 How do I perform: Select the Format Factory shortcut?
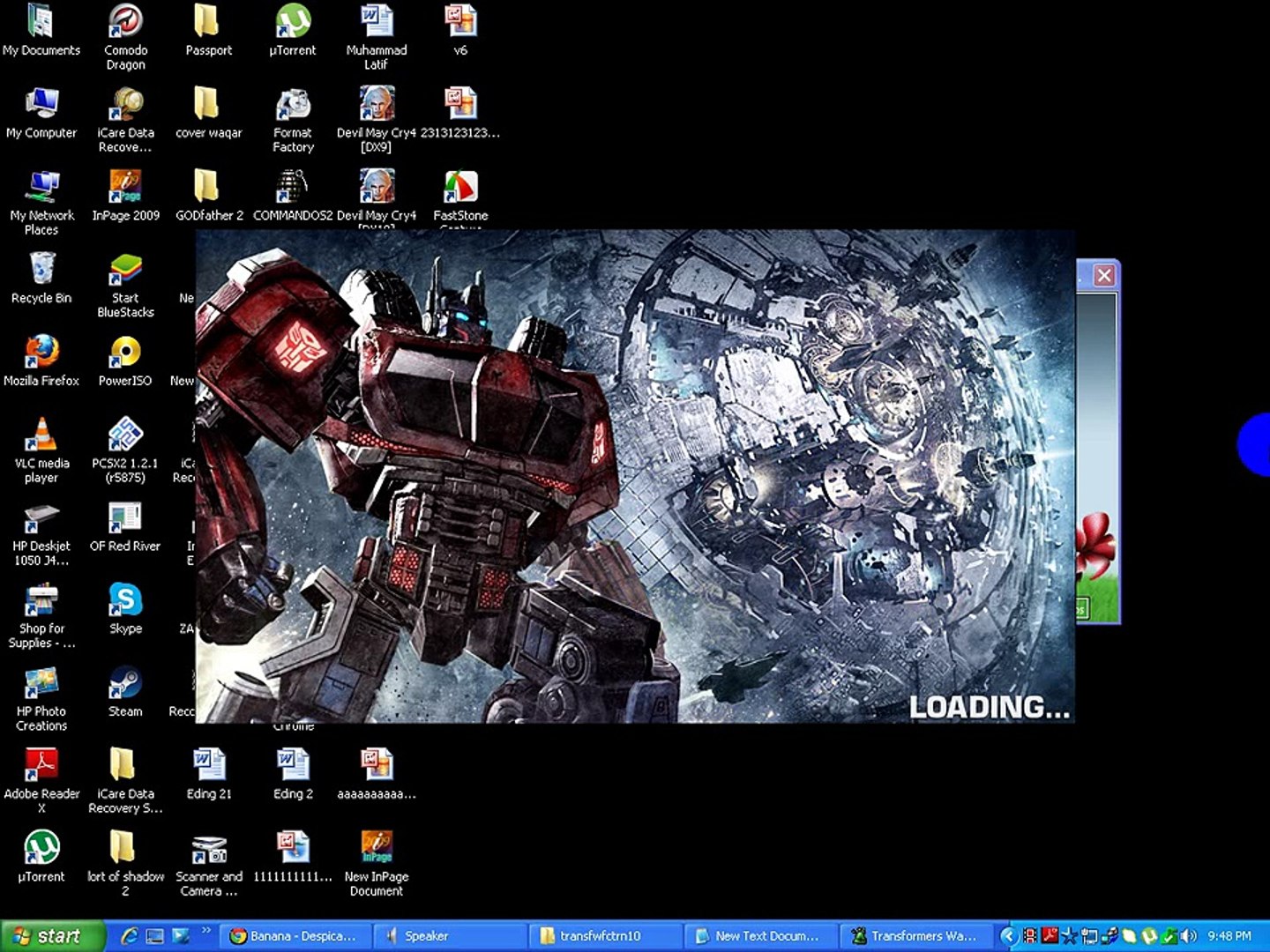[293, 120]
